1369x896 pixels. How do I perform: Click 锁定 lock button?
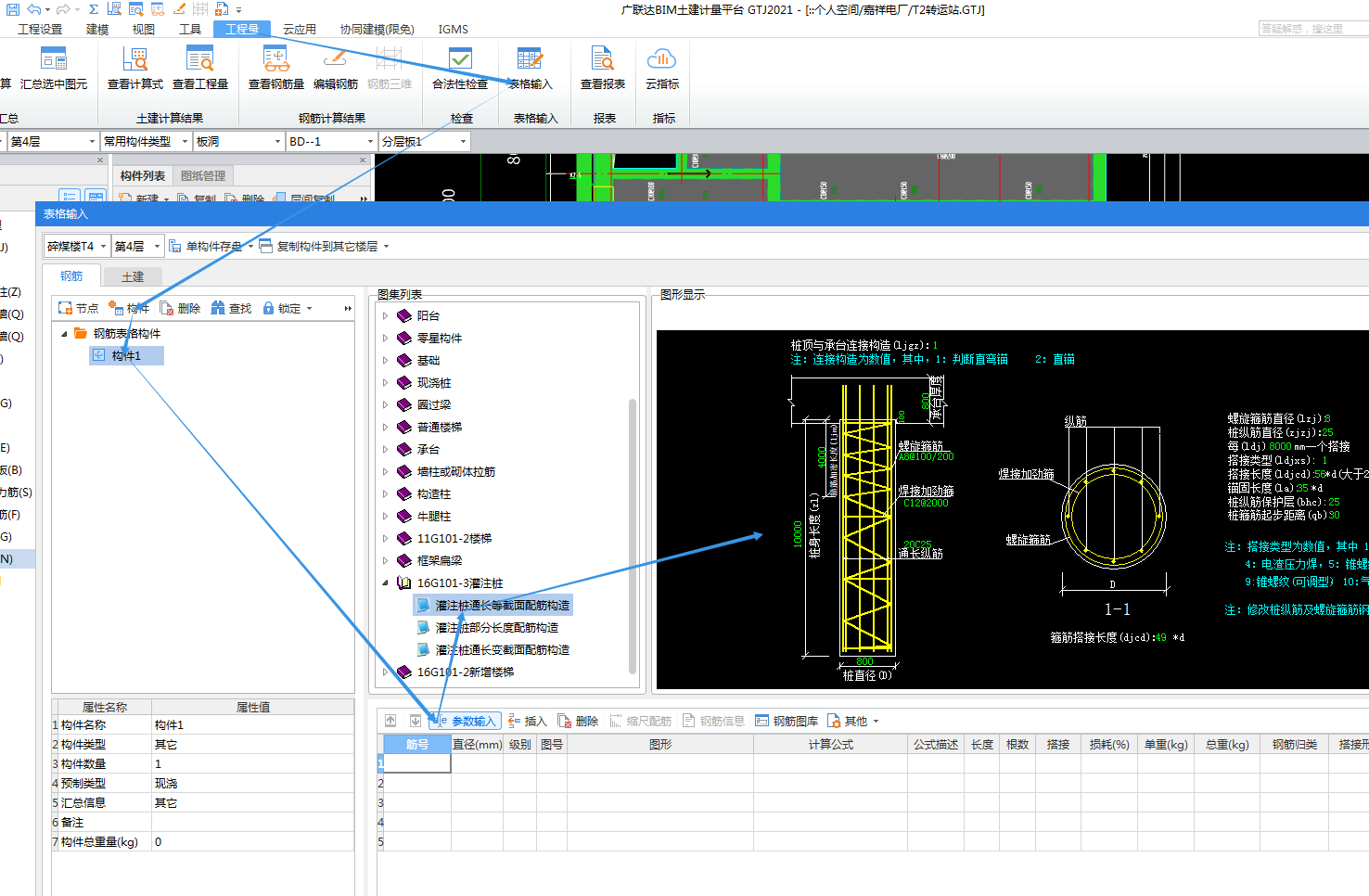(287, 308)
